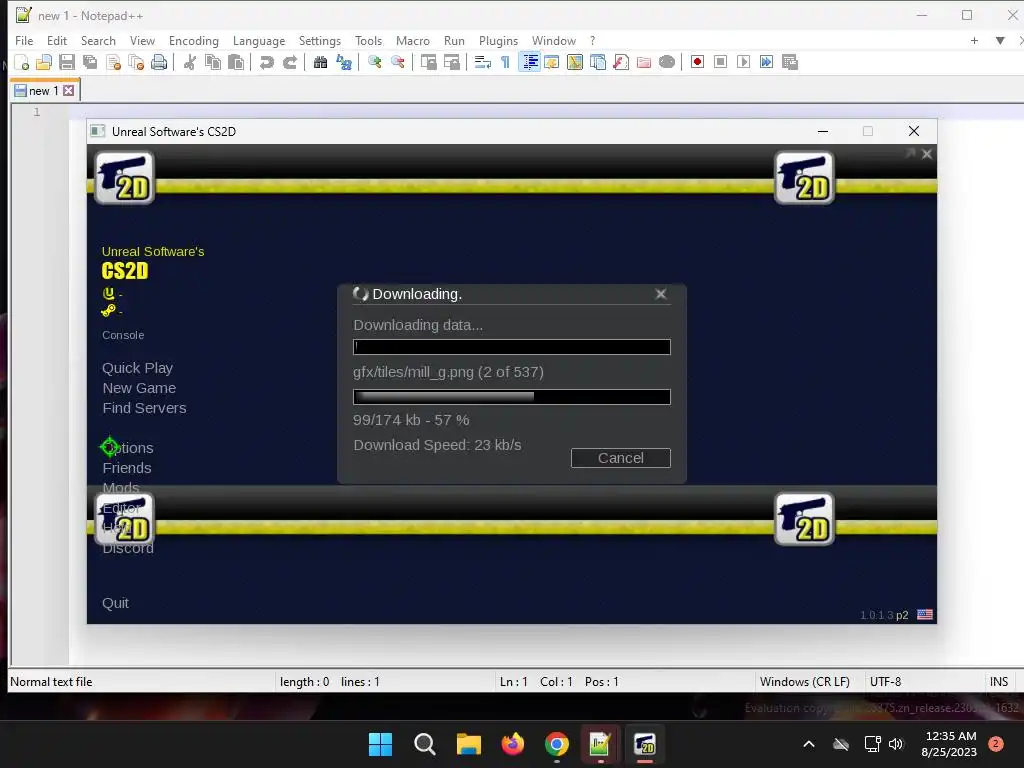Click the Synchronize vertical scrolling icon

click(x=428, y=62)
